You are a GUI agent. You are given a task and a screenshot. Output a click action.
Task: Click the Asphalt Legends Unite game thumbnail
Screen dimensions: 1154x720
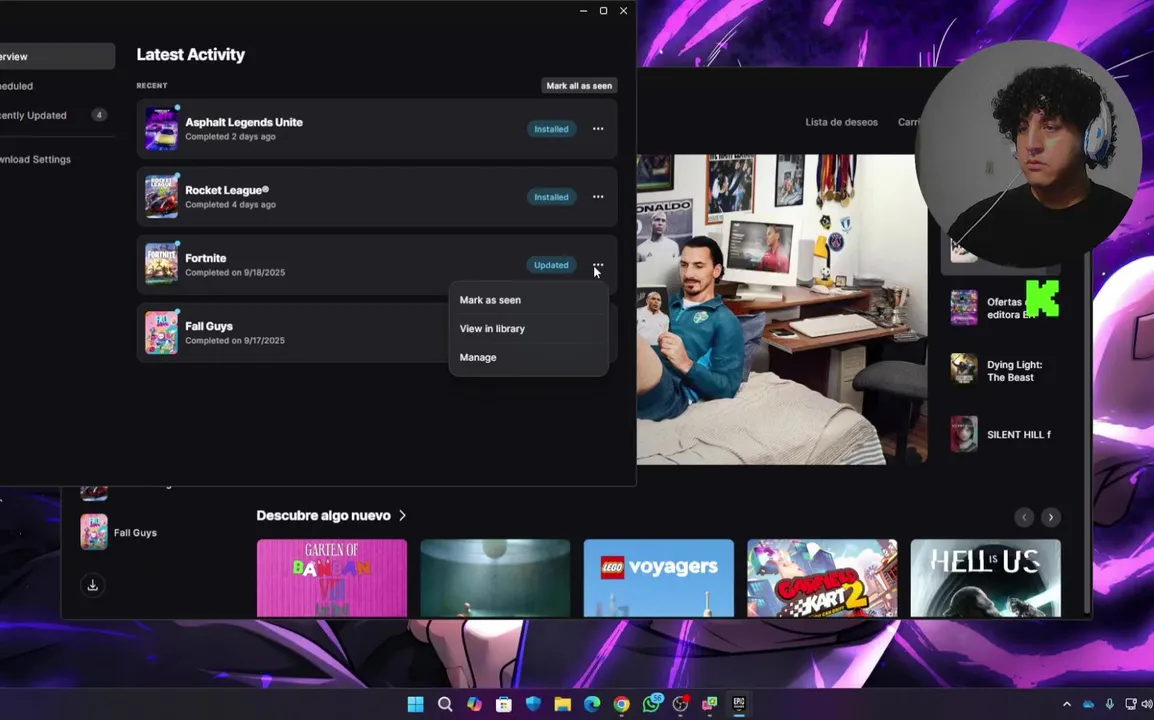[161, 129]
